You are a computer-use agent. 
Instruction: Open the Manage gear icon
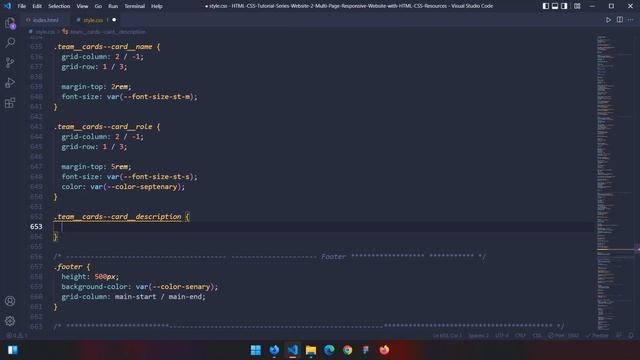(10, 321)
